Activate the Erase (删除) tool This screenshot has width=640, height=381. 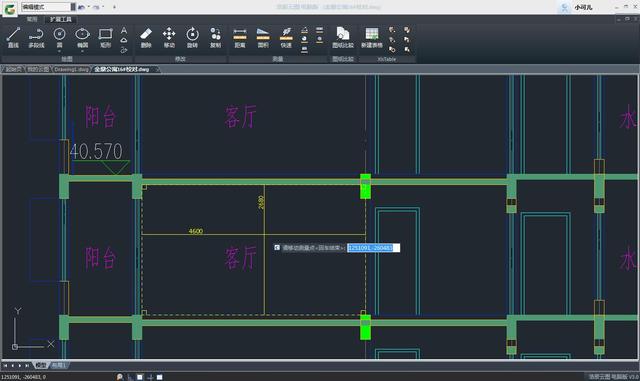(x=146, y=38)
